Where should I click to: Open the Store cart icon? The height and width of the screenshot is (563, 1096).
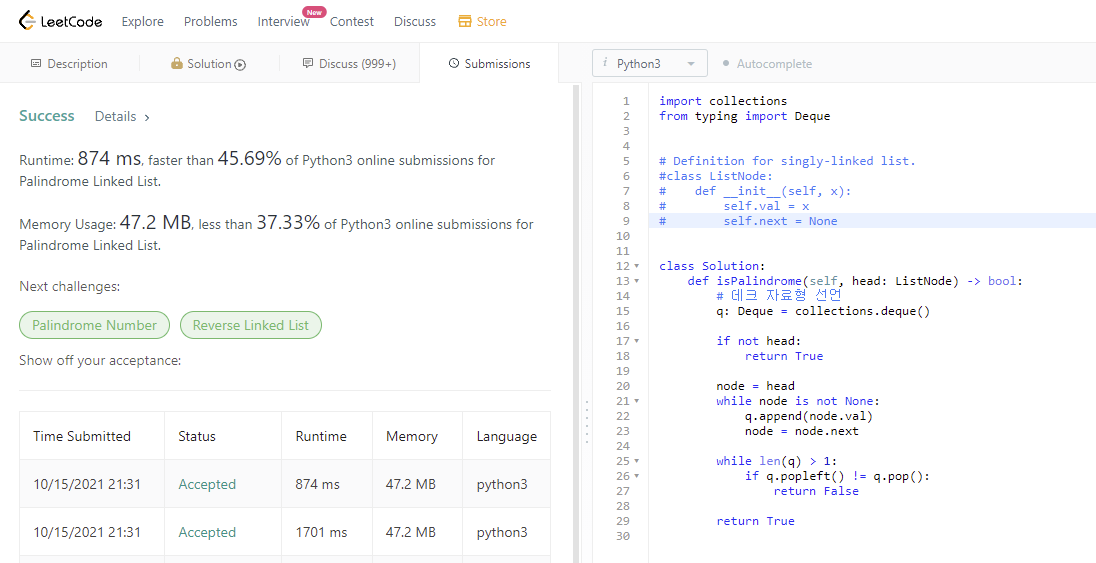tap(465, 22)
